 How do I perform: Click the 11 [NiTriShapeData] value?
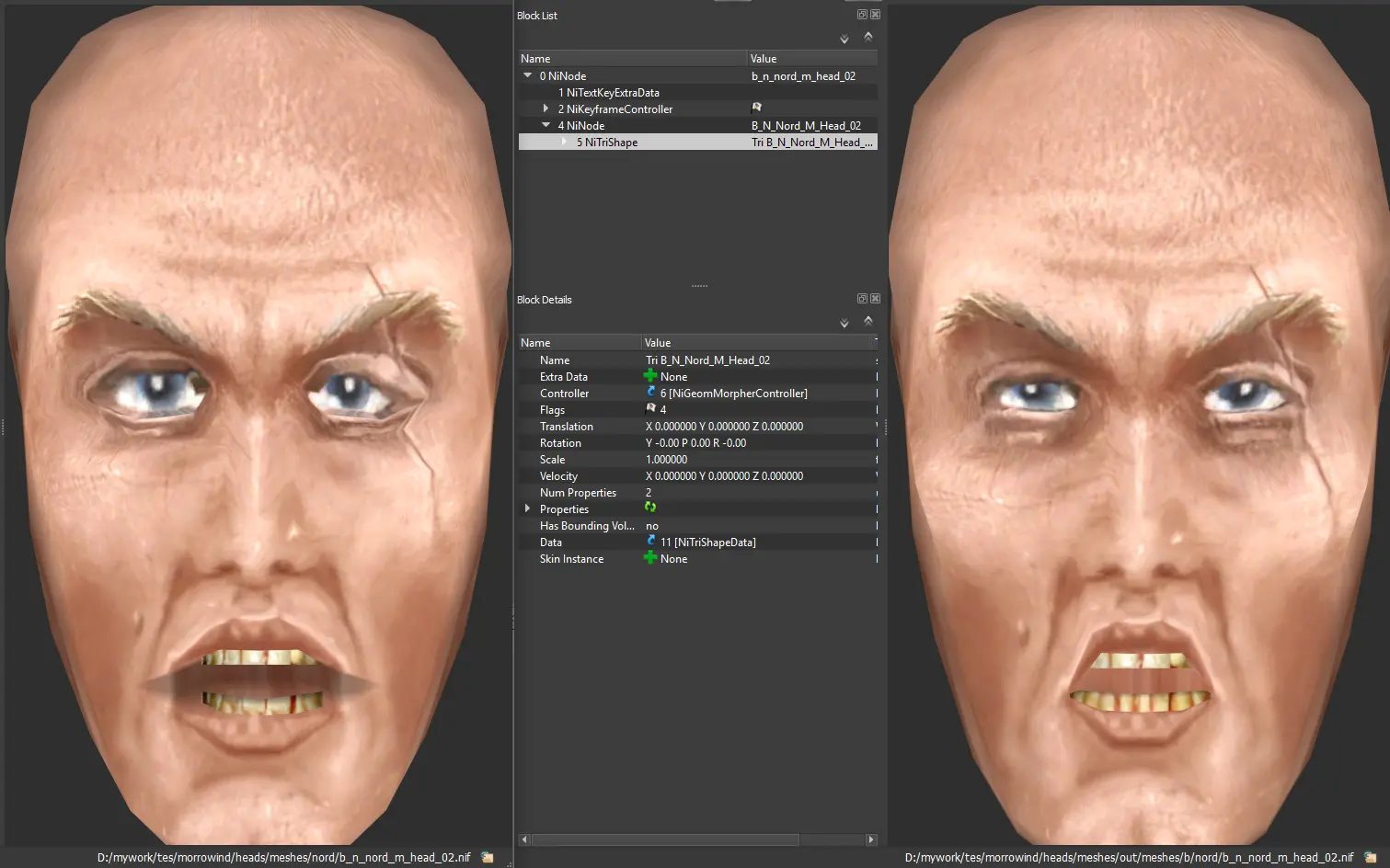pos(708,542)
